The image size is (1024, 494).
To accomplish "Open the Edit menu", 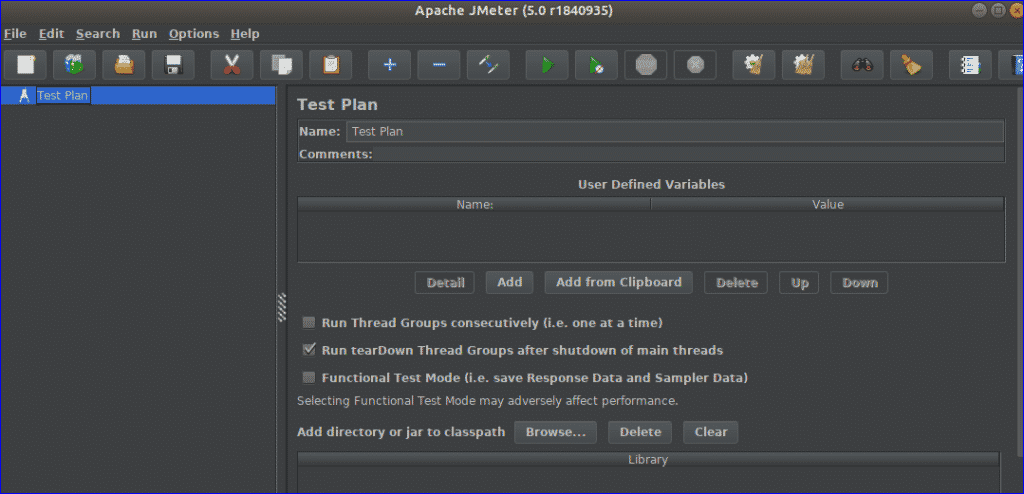I will point(52,34).
